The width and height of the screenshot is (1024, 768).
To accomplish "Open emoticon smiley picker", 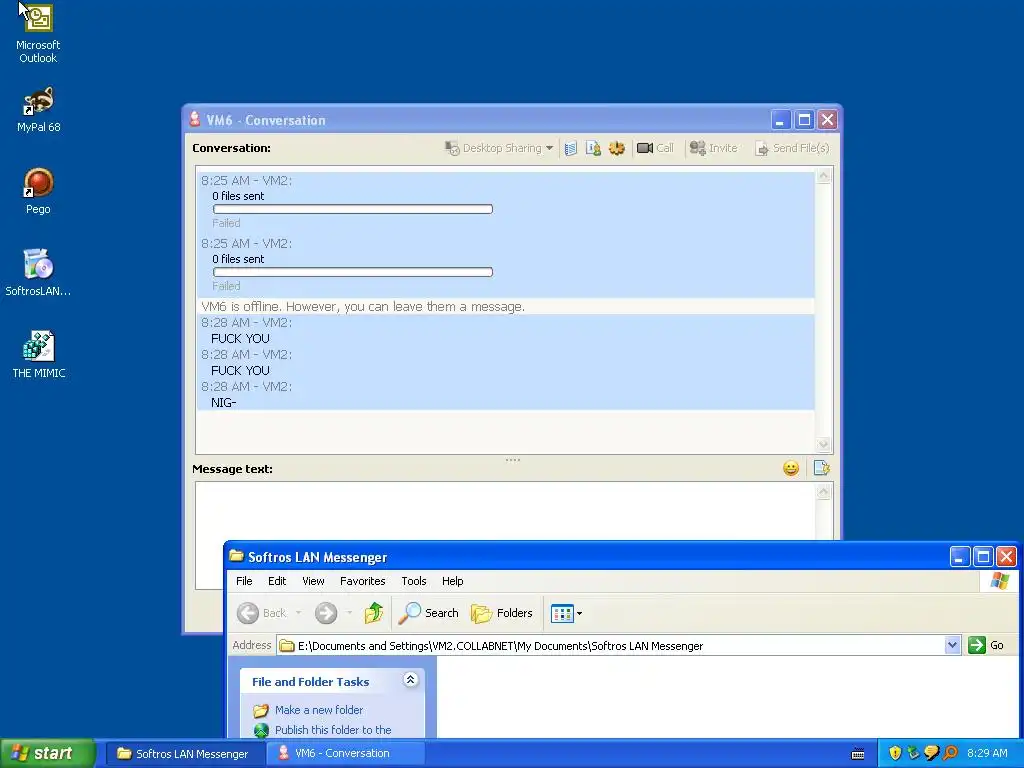I will tap(791, 468).
